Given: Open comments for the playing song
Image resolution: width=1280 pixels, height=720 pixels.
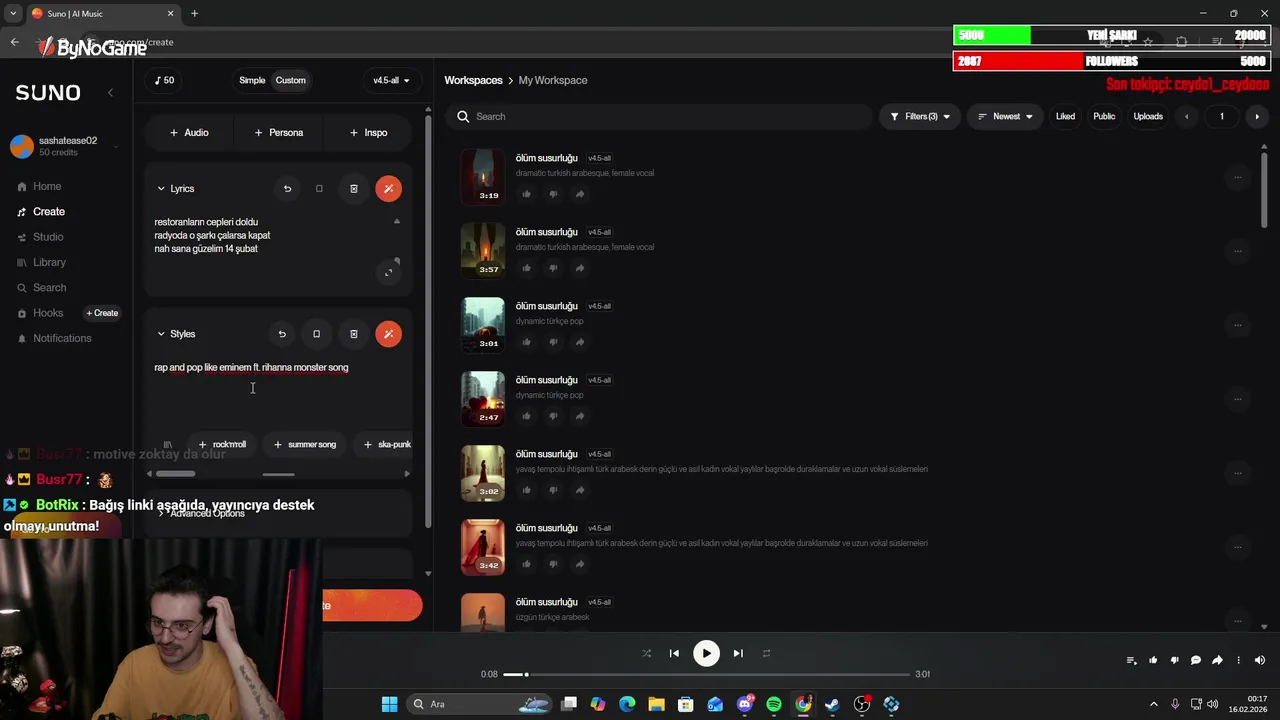Looking at the screenshot, I should coord(1196,660).
